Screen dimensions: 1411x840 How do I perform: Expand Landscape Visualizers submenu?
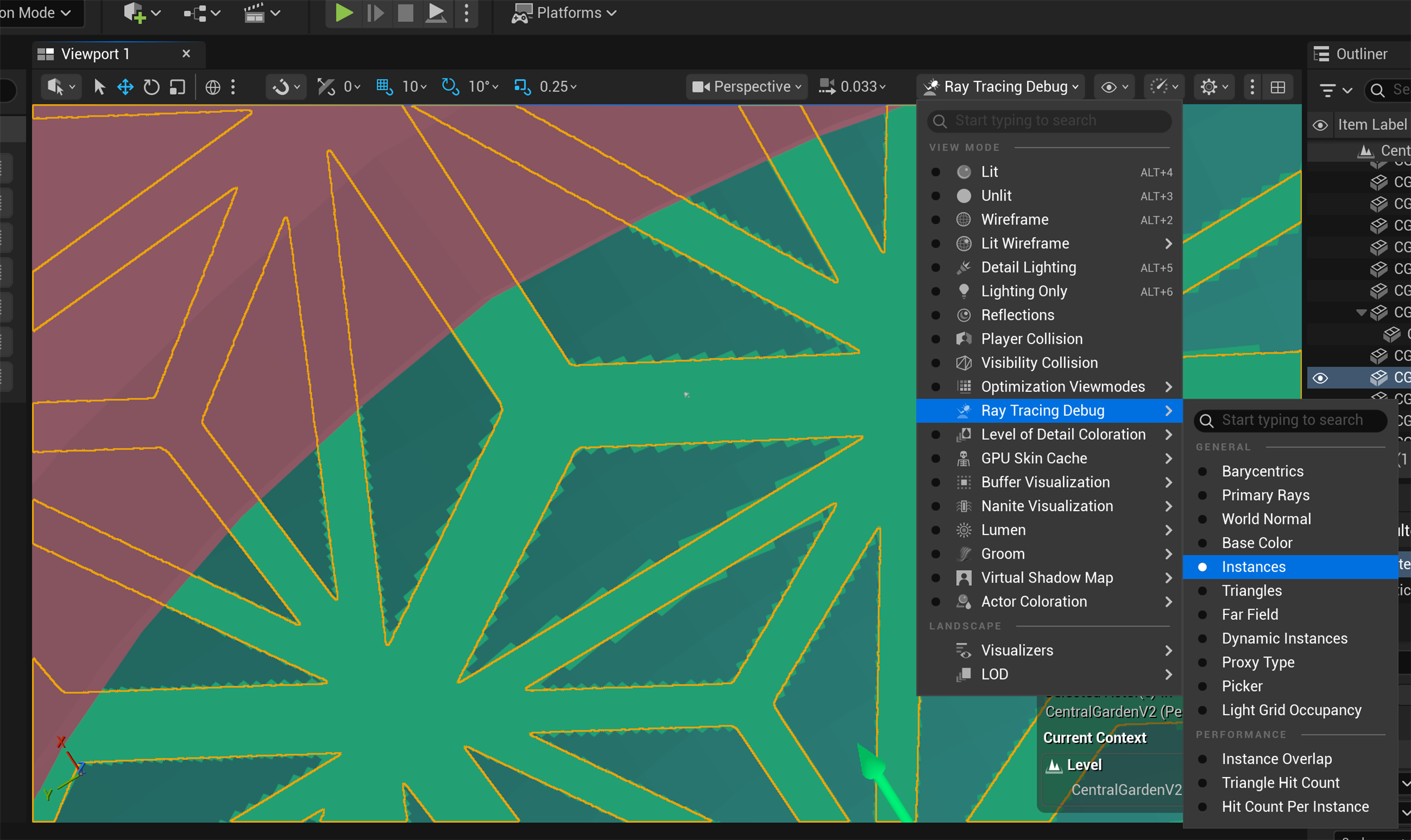point(1049,650)
